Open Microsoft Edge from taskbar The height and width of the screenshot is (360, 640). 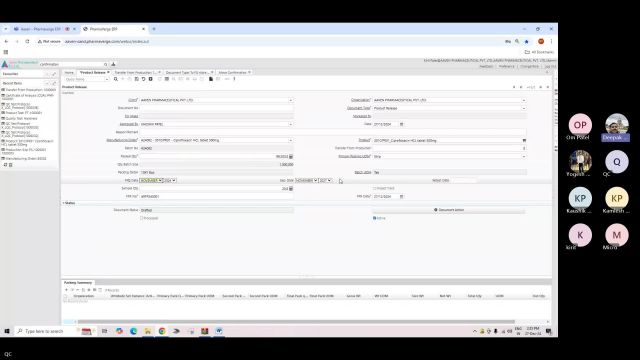click(x=133, y=331)
